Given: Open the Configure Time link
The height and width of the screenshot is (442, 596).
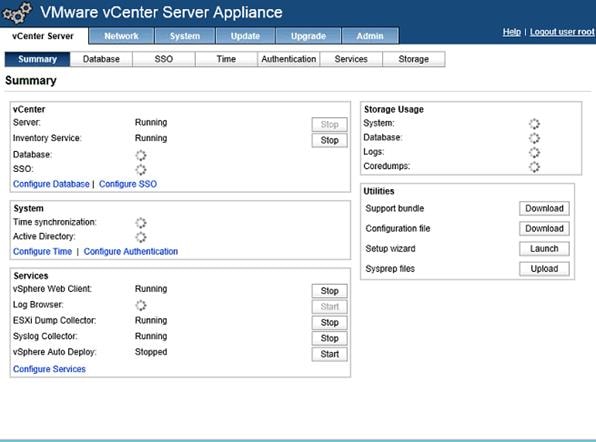Looking at the screenshot, I should [x=43, y=252].
